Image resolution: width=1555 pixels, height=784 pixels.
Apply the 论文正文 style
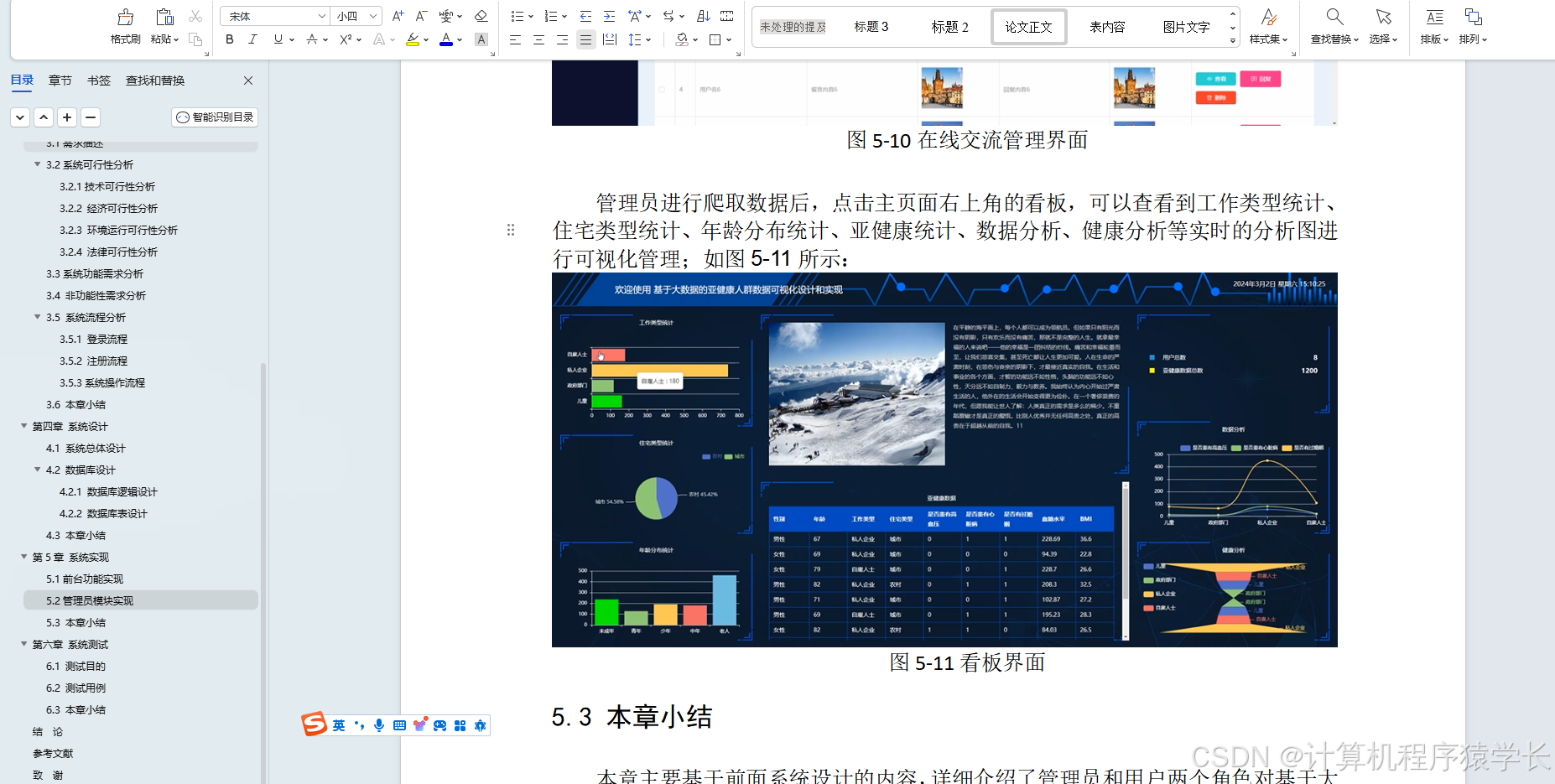[1029, 27]
